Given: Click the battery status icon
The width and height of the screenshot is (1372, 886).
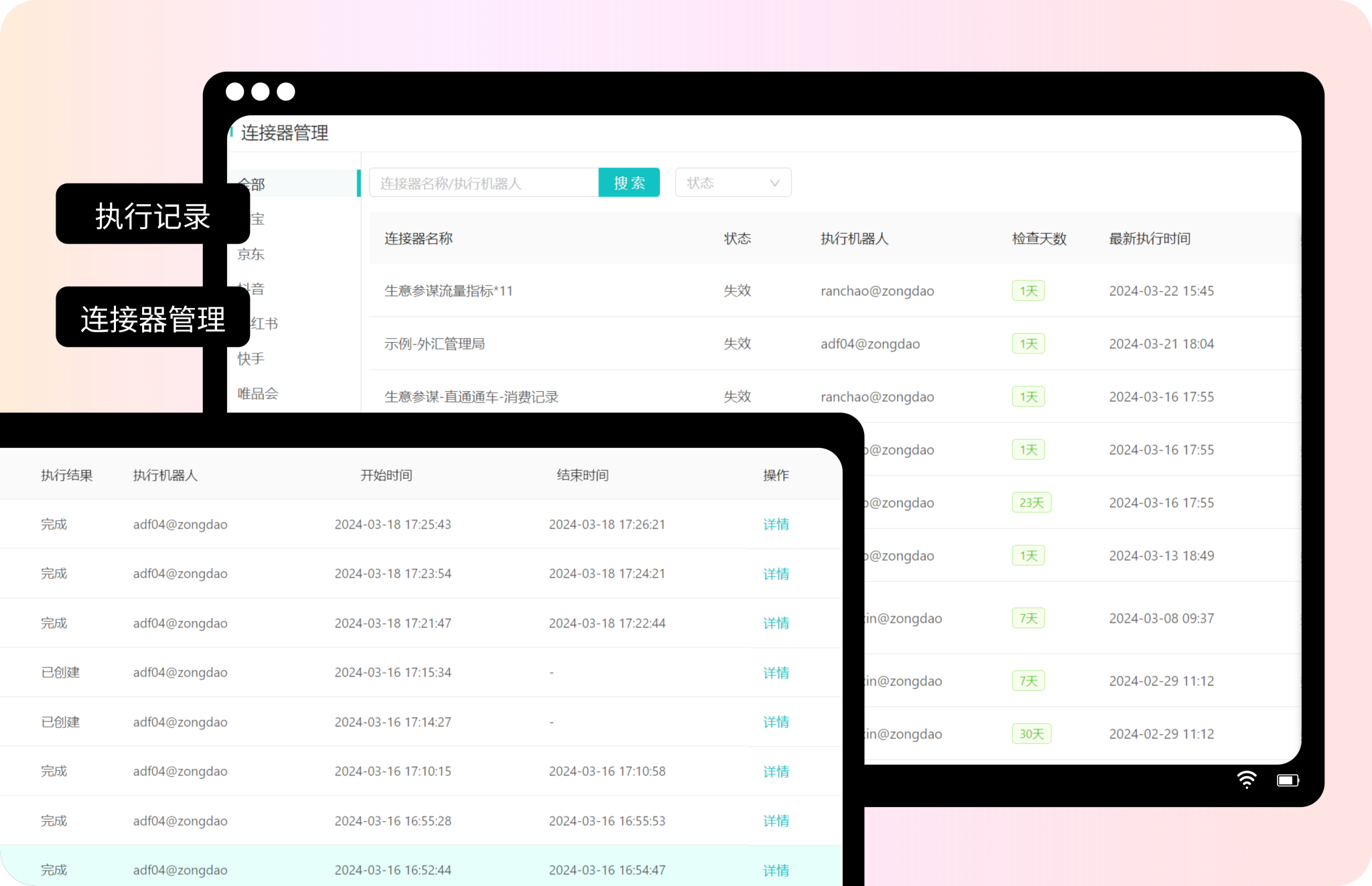Looking at the screenshot, I should tap(1287, 780).
